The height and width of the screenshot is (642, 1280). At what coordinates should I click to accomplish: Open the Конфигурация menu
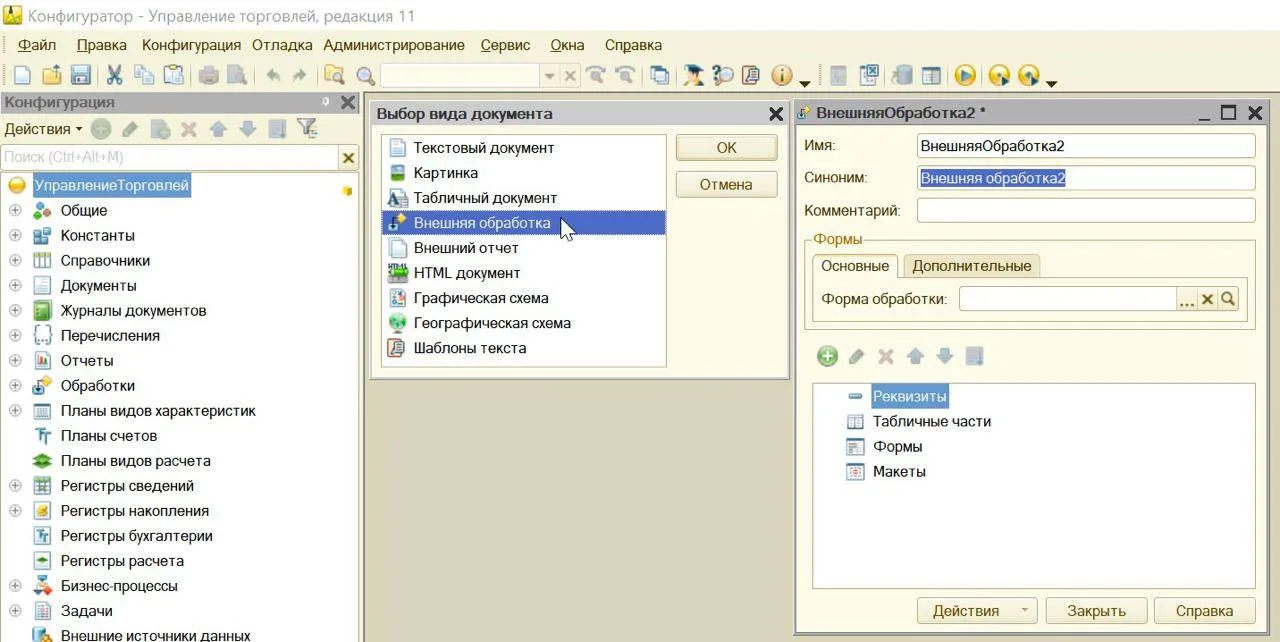[x=191, y=45]
